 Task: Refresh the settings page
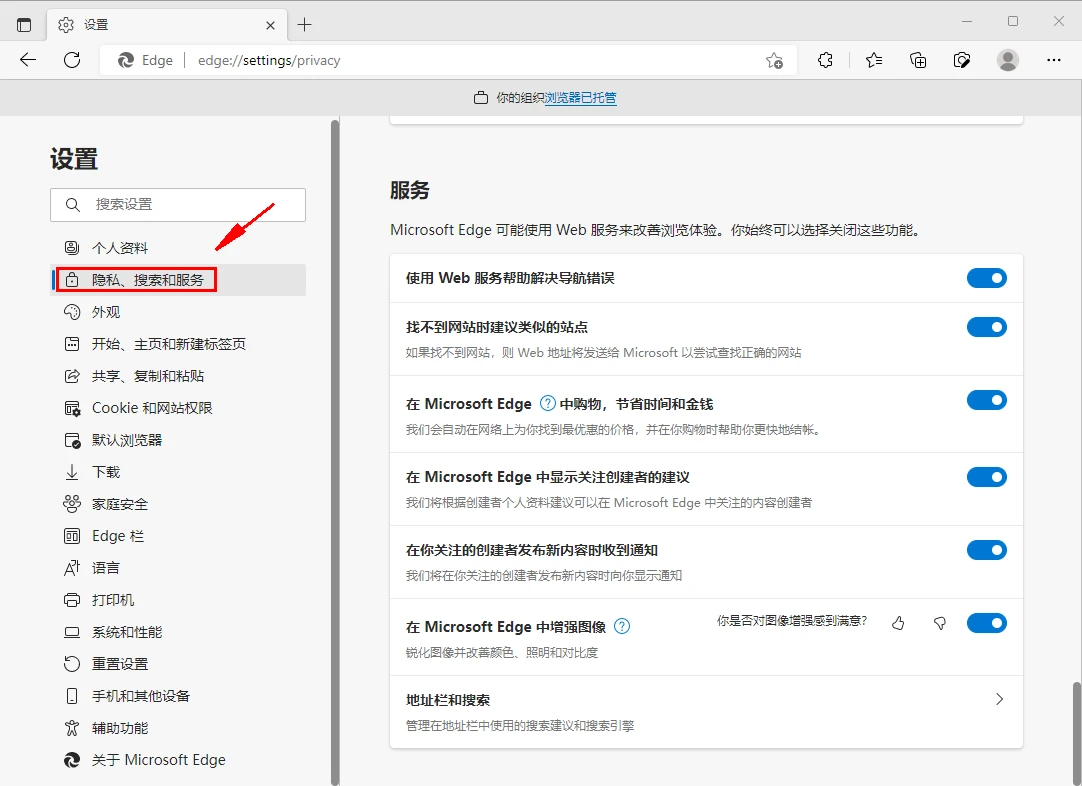point(72,60)
